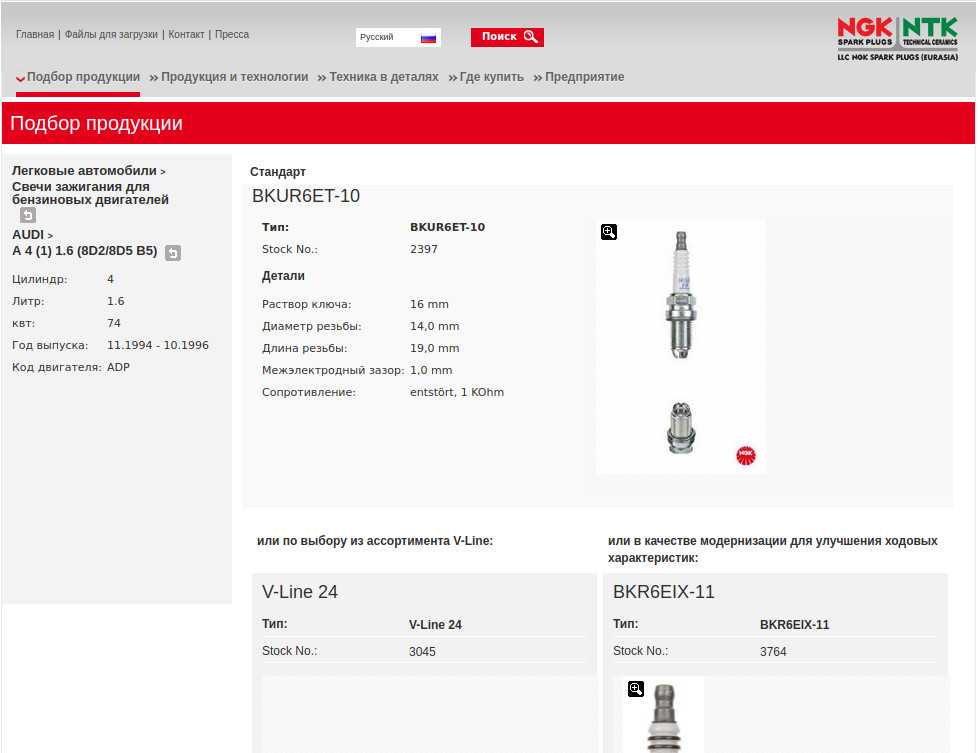Click the back arrow icon below 'Свечи зажигания'
This screenshot has width=978, height=753.
click(x=28, y=215)
